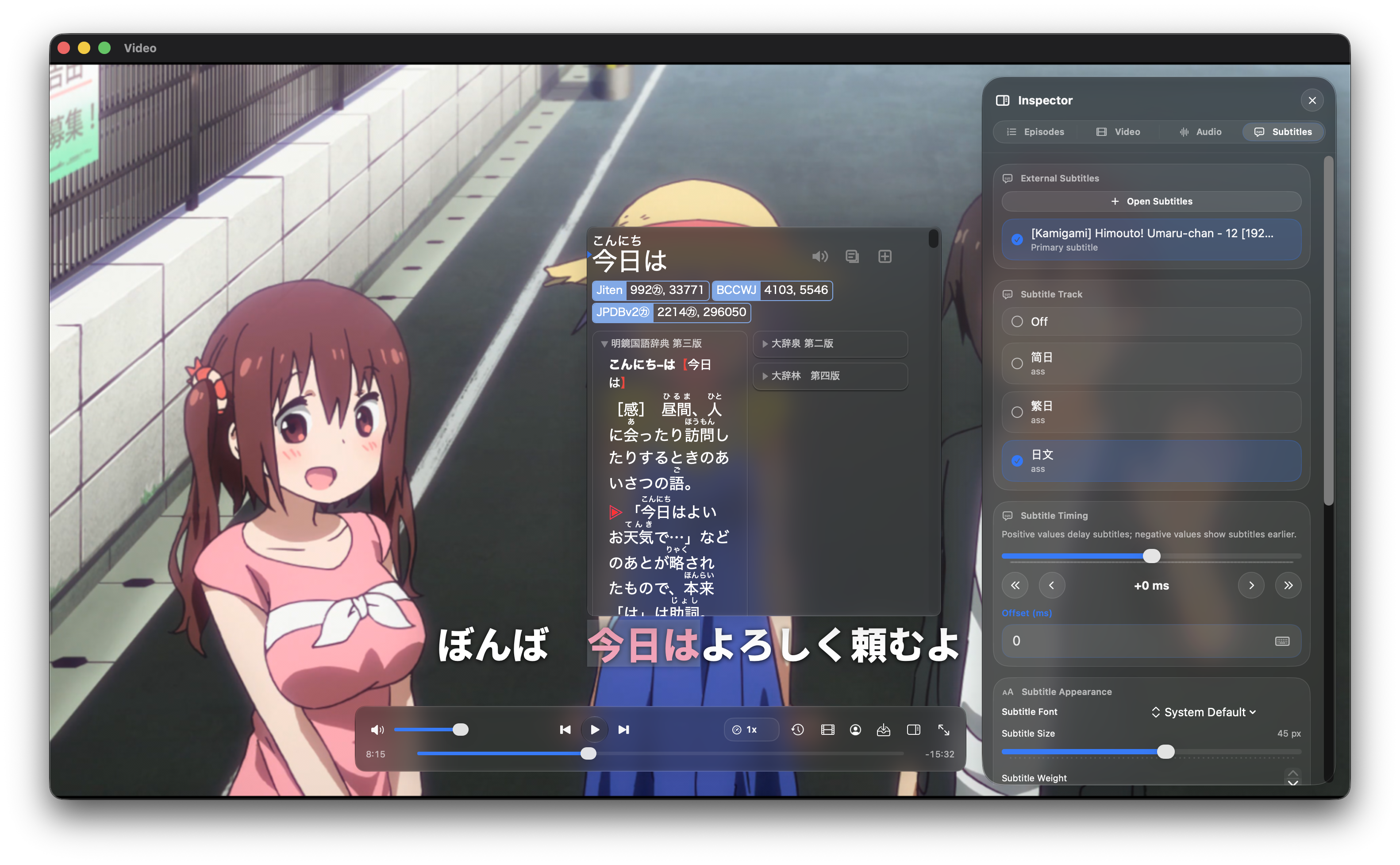Click the filmstrip icon in player controls
This screenshot has width=1400, height=865.
point(827,730)
